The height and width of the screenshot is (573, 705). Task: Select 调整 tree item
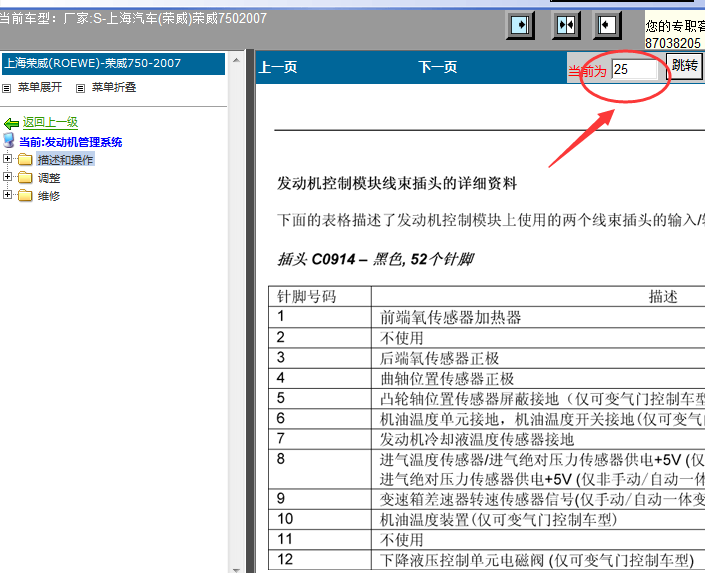49,178
